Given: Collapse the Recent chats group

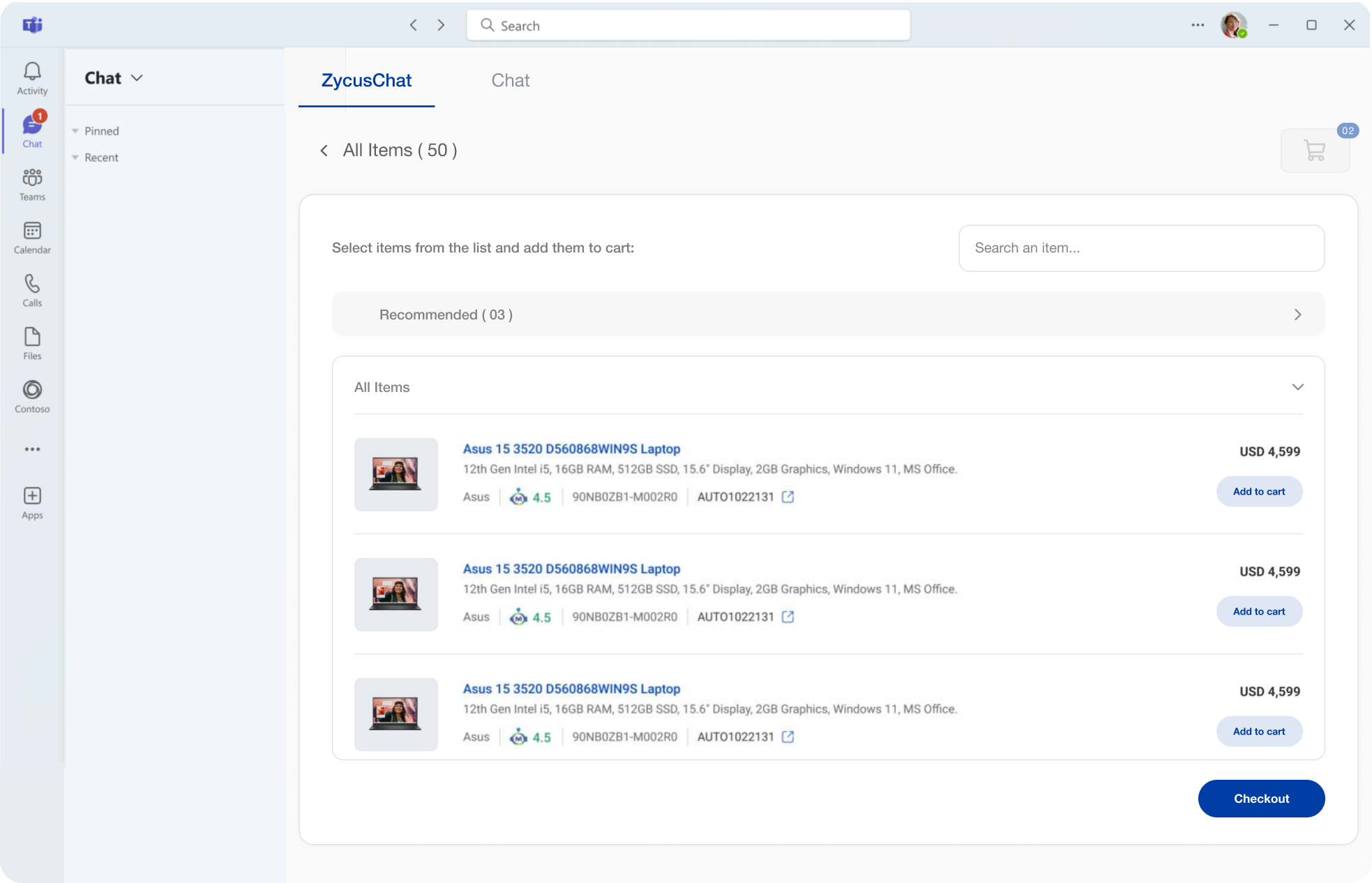Looking at the screenshot, I should point(75,158).
